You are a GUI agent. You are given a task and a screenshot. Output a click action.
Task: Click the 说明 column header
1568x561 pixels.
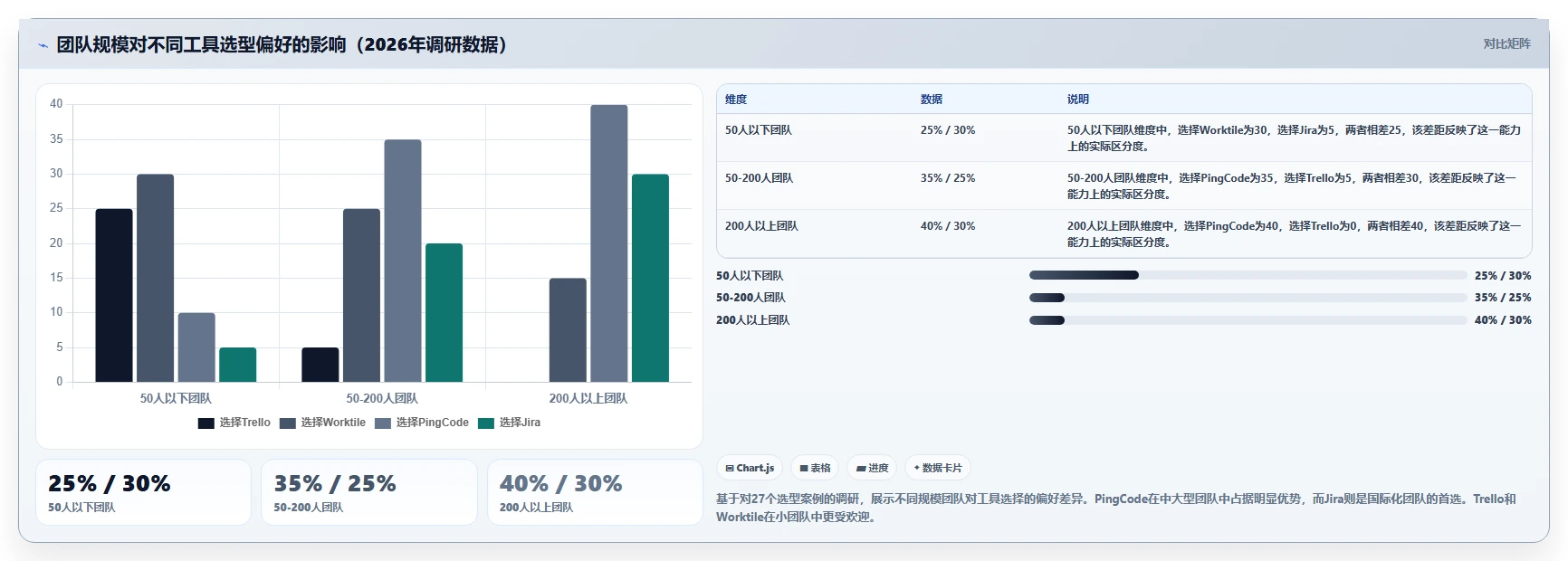pos(1078,100)
